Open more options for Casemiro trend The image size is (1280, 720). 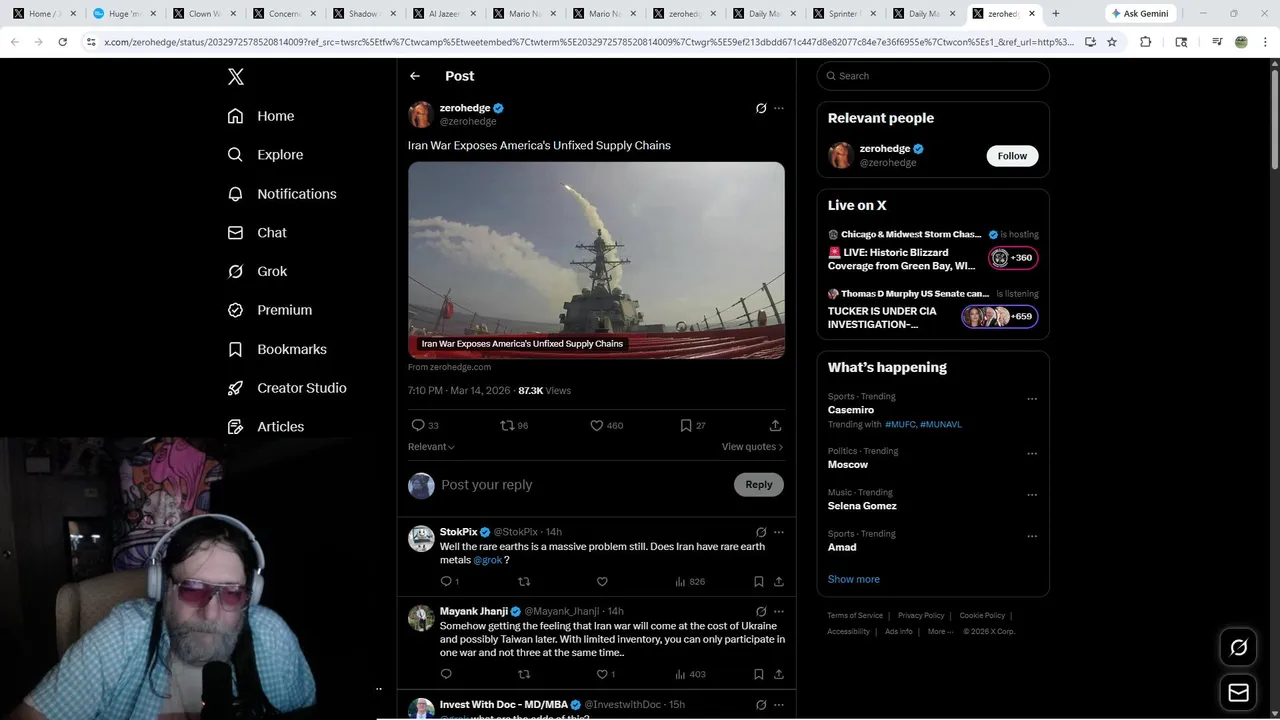point(1032,399)
